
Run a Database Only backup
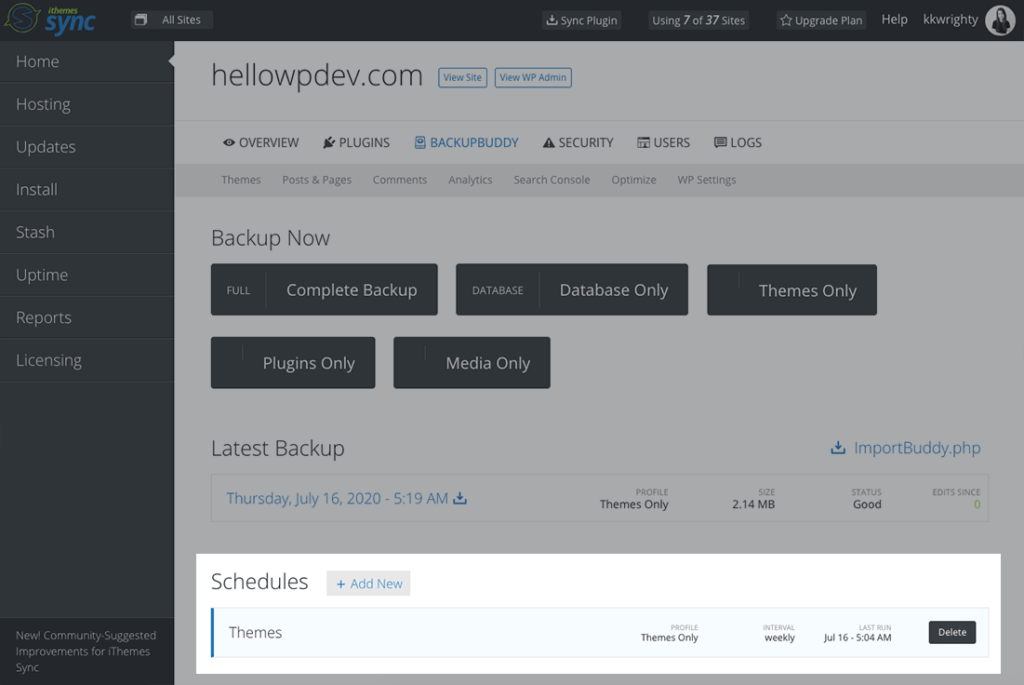[x=572, y=289]
